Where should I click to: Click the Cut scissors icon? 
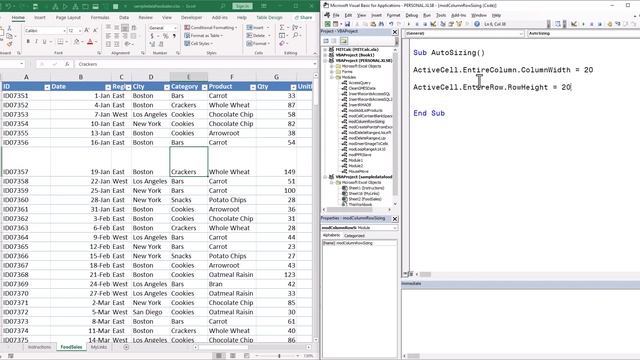[9, 29]
